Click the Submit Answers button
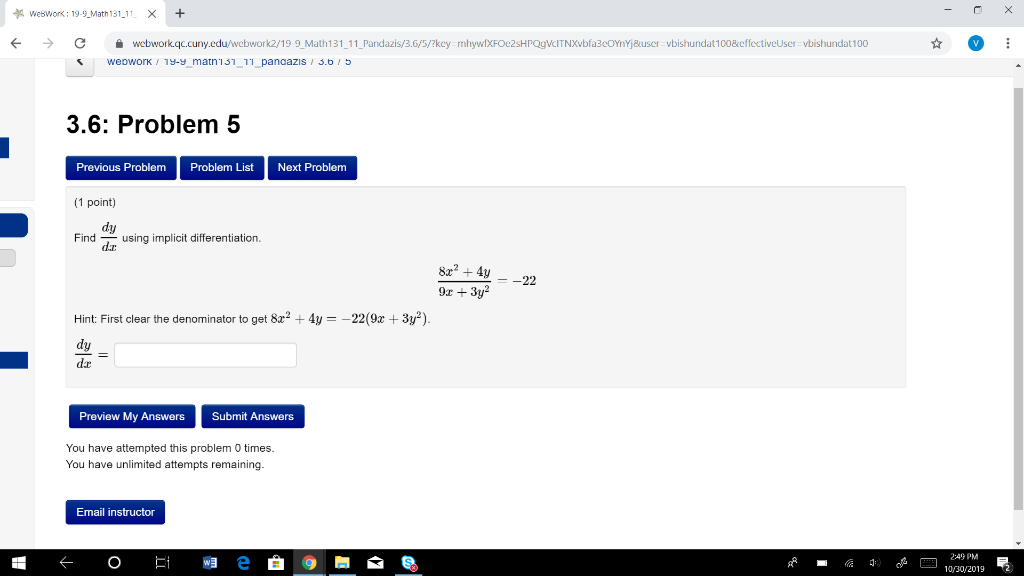This screenshot has width=1024, height=576. pyautogui.click(x=252, y=416)
